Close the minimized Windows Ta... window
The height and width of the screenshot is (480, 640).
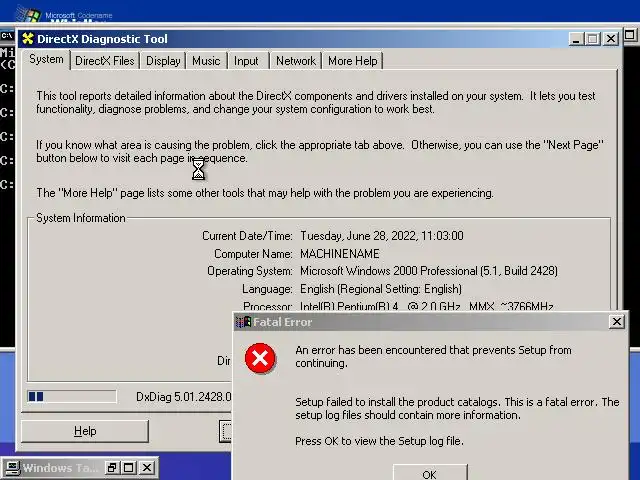[147, 468]
